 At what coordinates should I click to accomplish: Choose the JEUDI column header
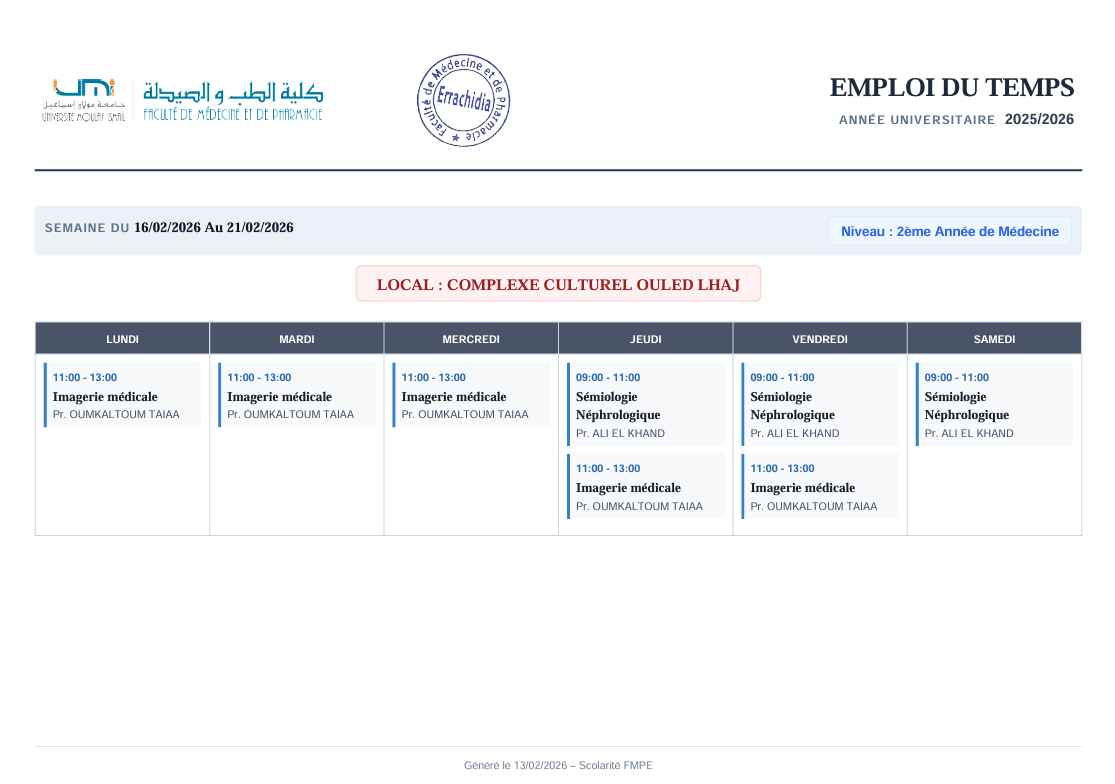click(x=645, y=339)
